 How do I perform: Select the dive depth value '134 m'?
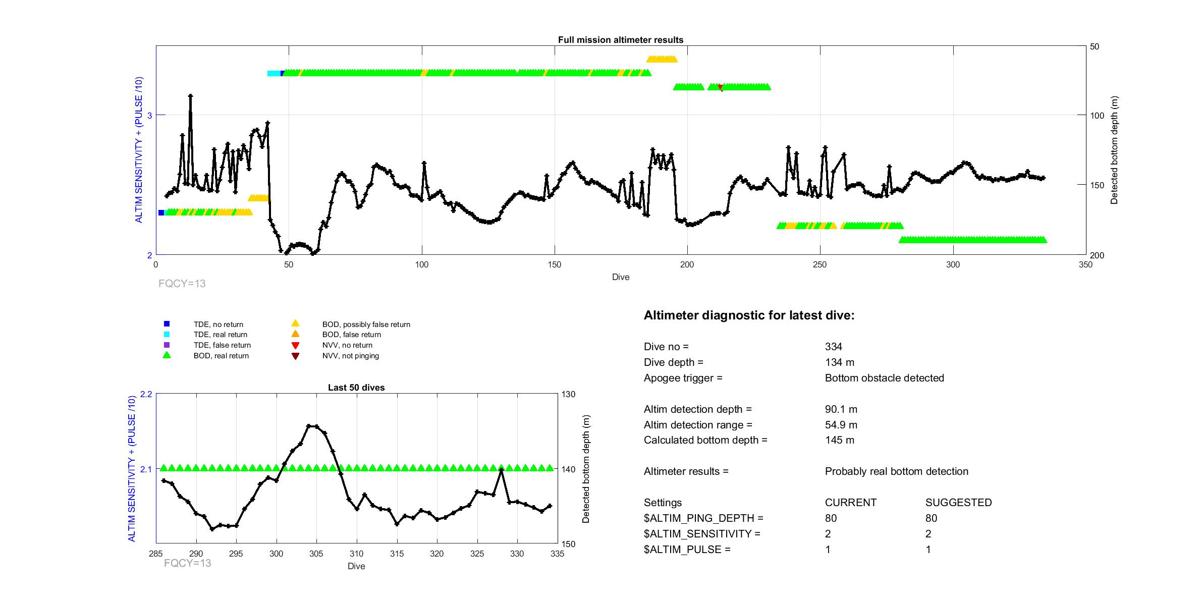(841, 362)
